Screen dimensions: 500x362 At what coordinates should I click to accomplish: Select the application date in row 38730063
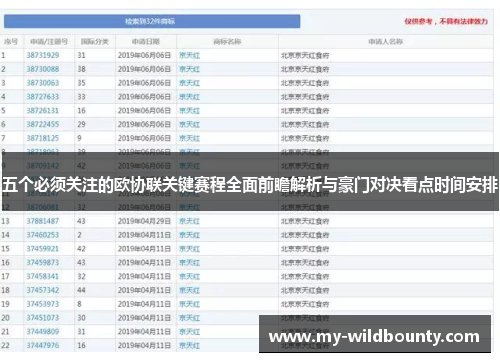(x=144, y=83)
